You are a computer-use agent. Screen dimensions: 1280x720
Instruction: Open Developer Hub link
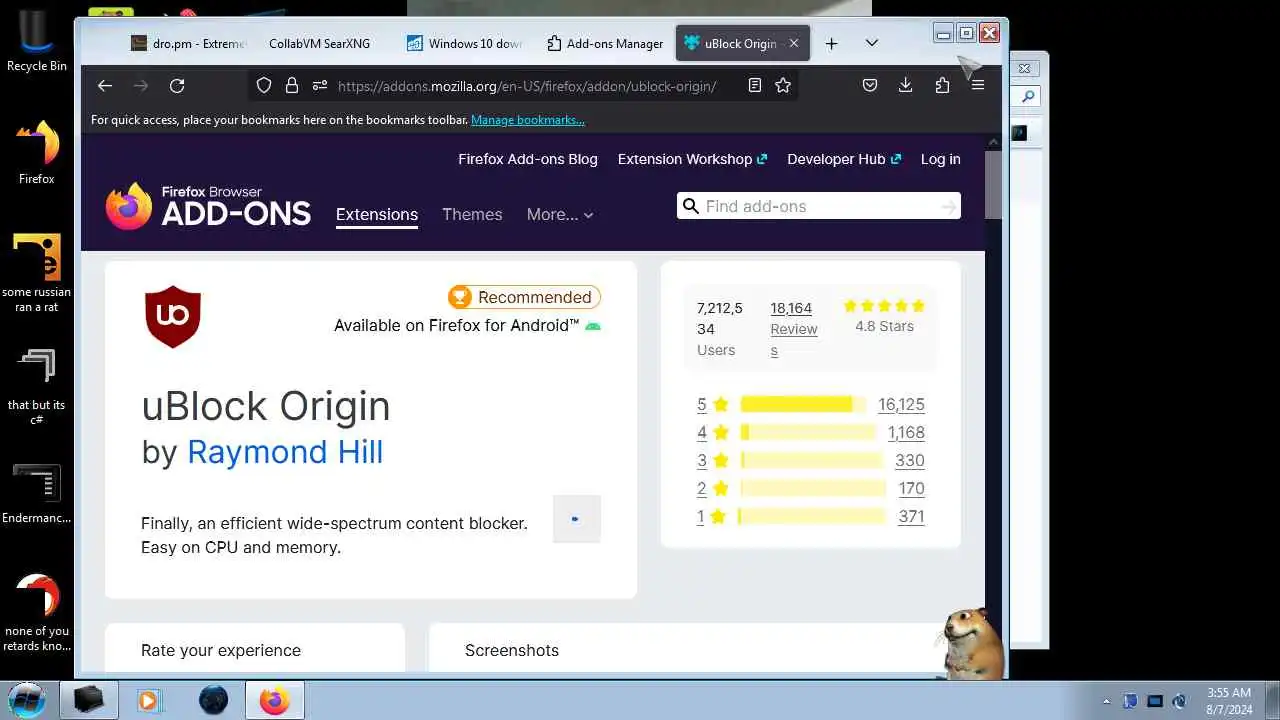pos(844,159)
